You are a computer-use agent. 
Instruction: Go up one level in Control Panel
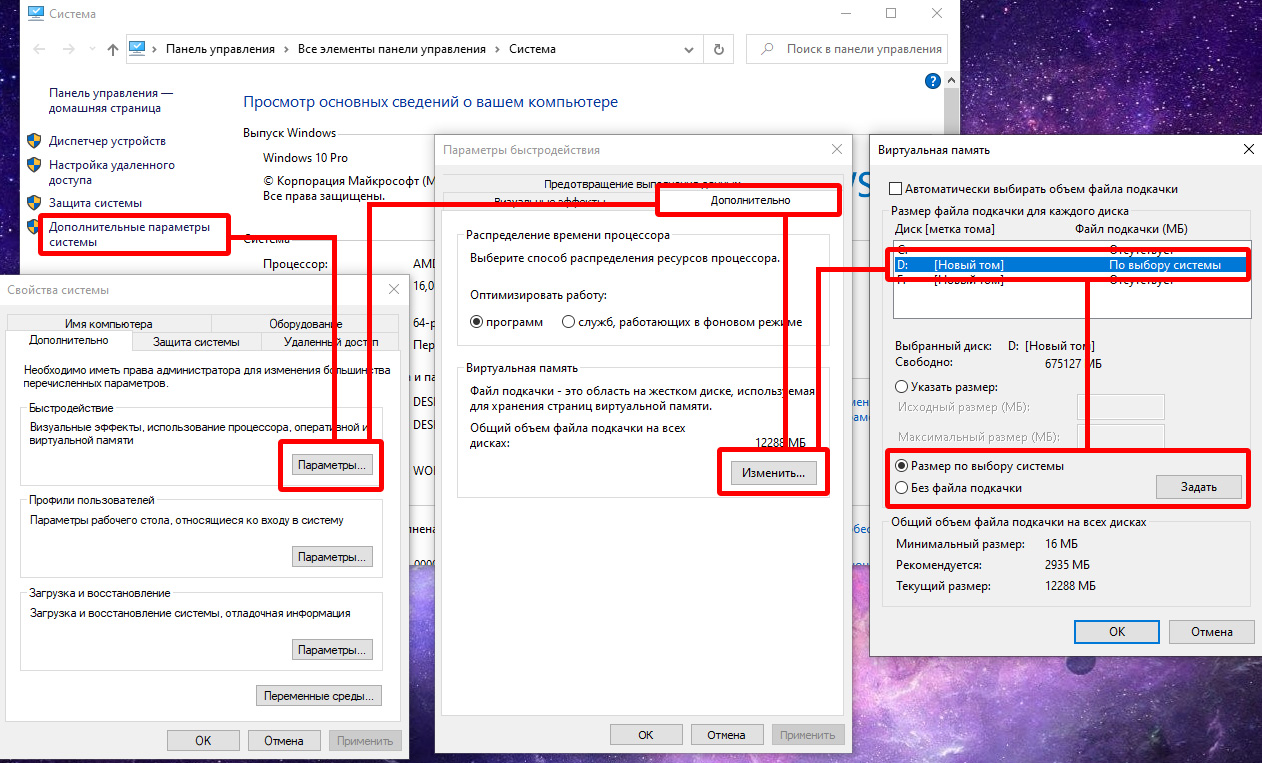[112, 49]
